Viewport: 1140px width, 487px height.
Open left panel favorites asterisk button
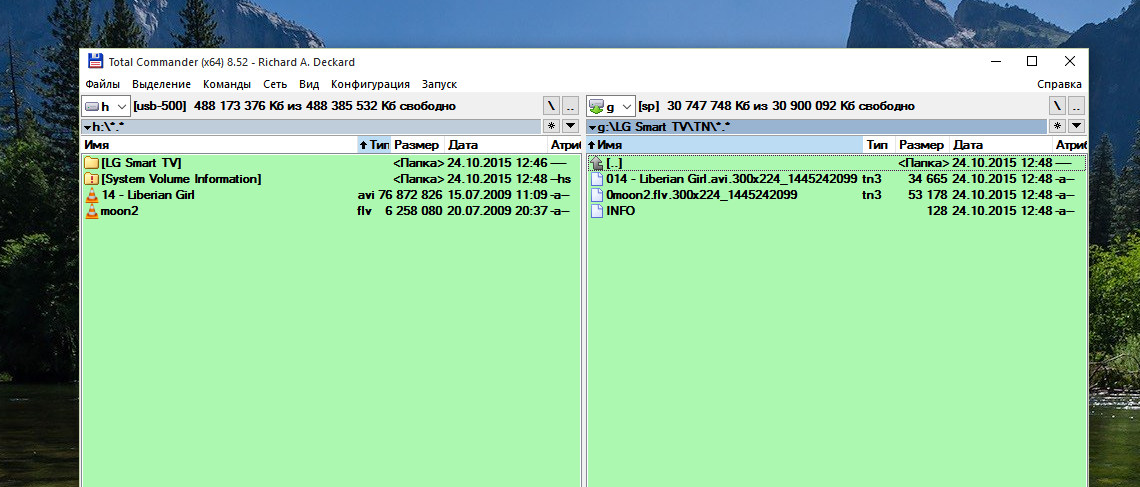coord(551,126)
